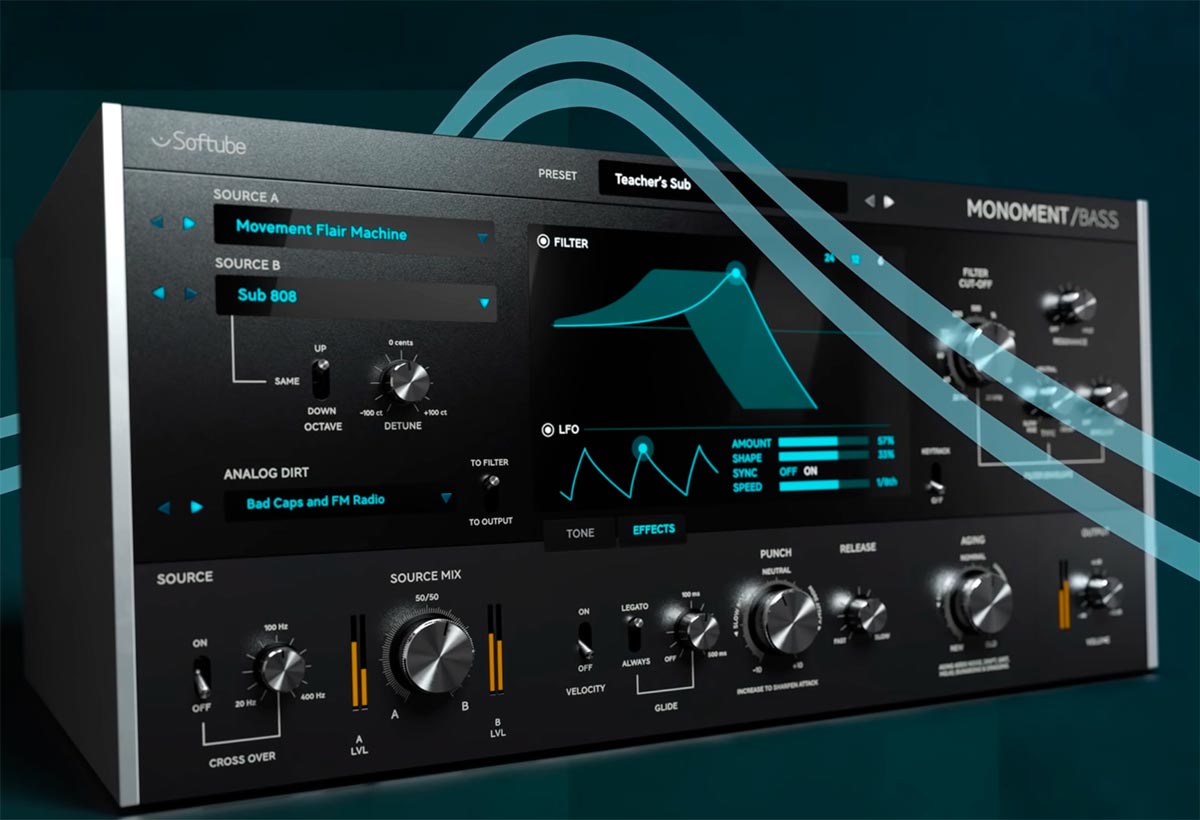Viewport: 1200px width, 820px height.
Task: Click the Softube logo
Action: tap(198, 144)
